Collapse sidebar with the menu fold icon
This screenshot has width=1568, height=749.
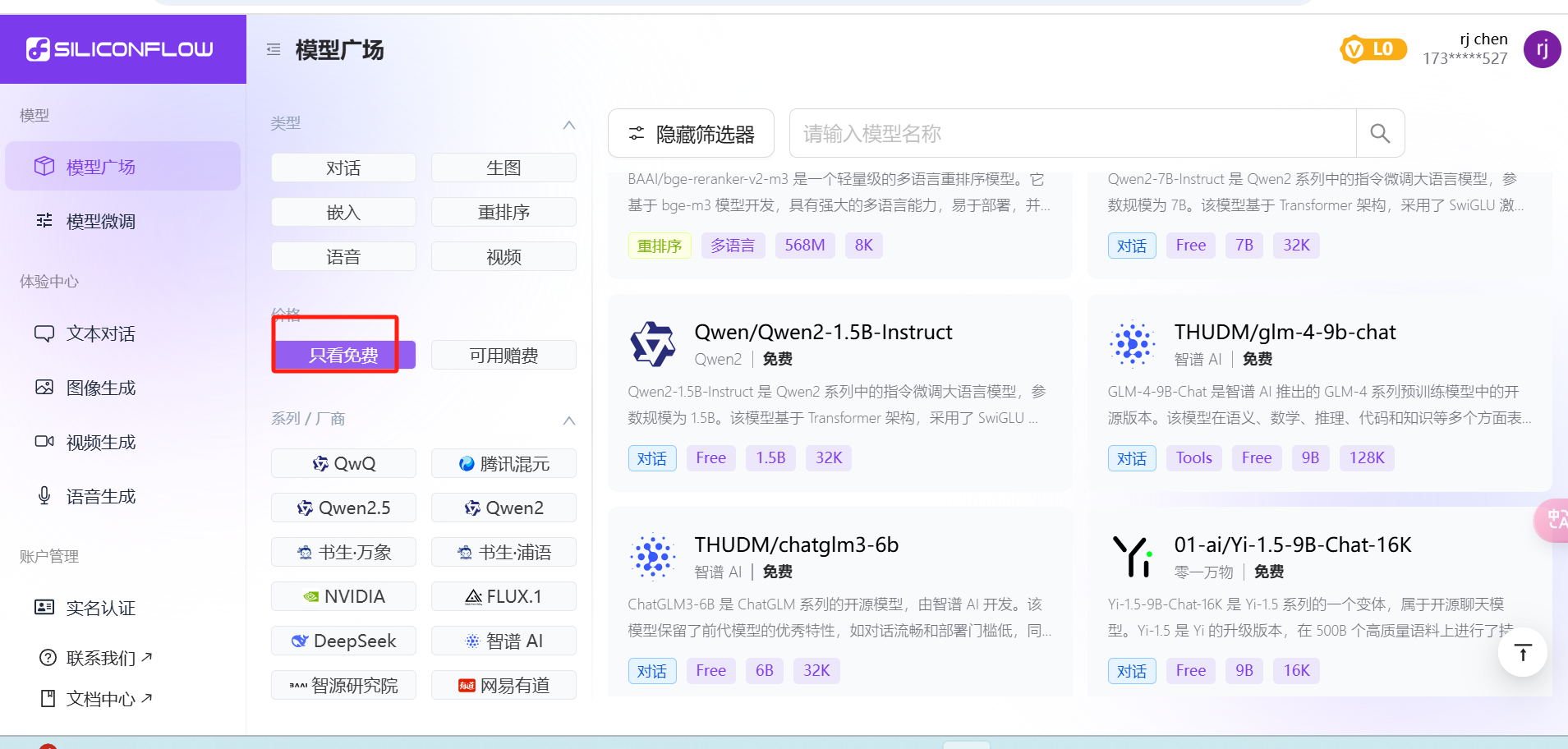coord(274,50)
